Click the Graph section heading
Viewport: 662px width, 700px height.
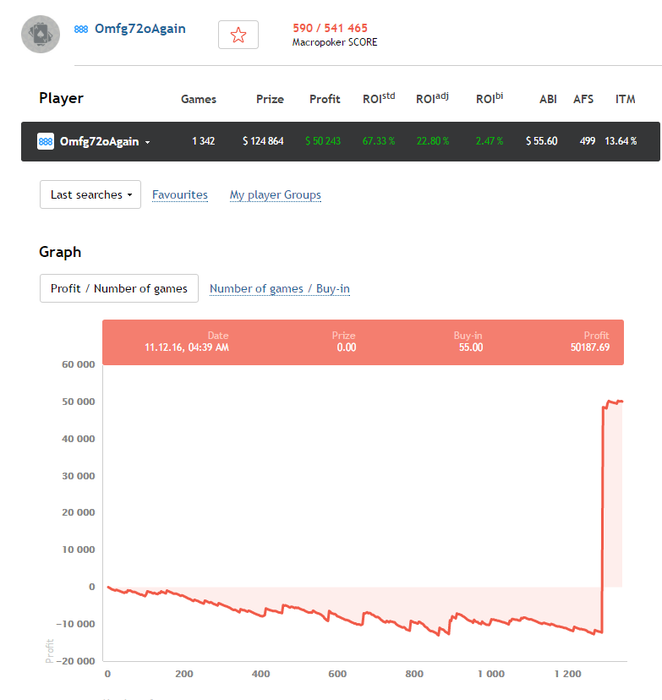(60, 252)
